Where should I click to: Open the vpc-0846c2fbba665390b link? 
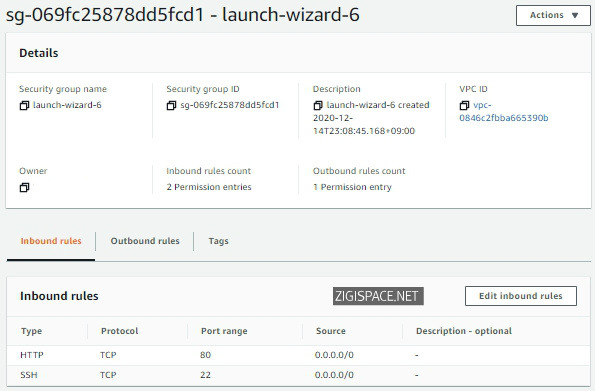coord(504,111)
